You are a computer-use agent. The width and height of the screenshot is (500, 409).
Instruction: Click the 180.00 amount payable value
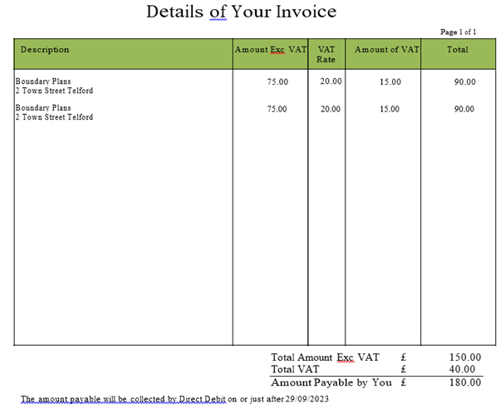[x=465, y=383]
